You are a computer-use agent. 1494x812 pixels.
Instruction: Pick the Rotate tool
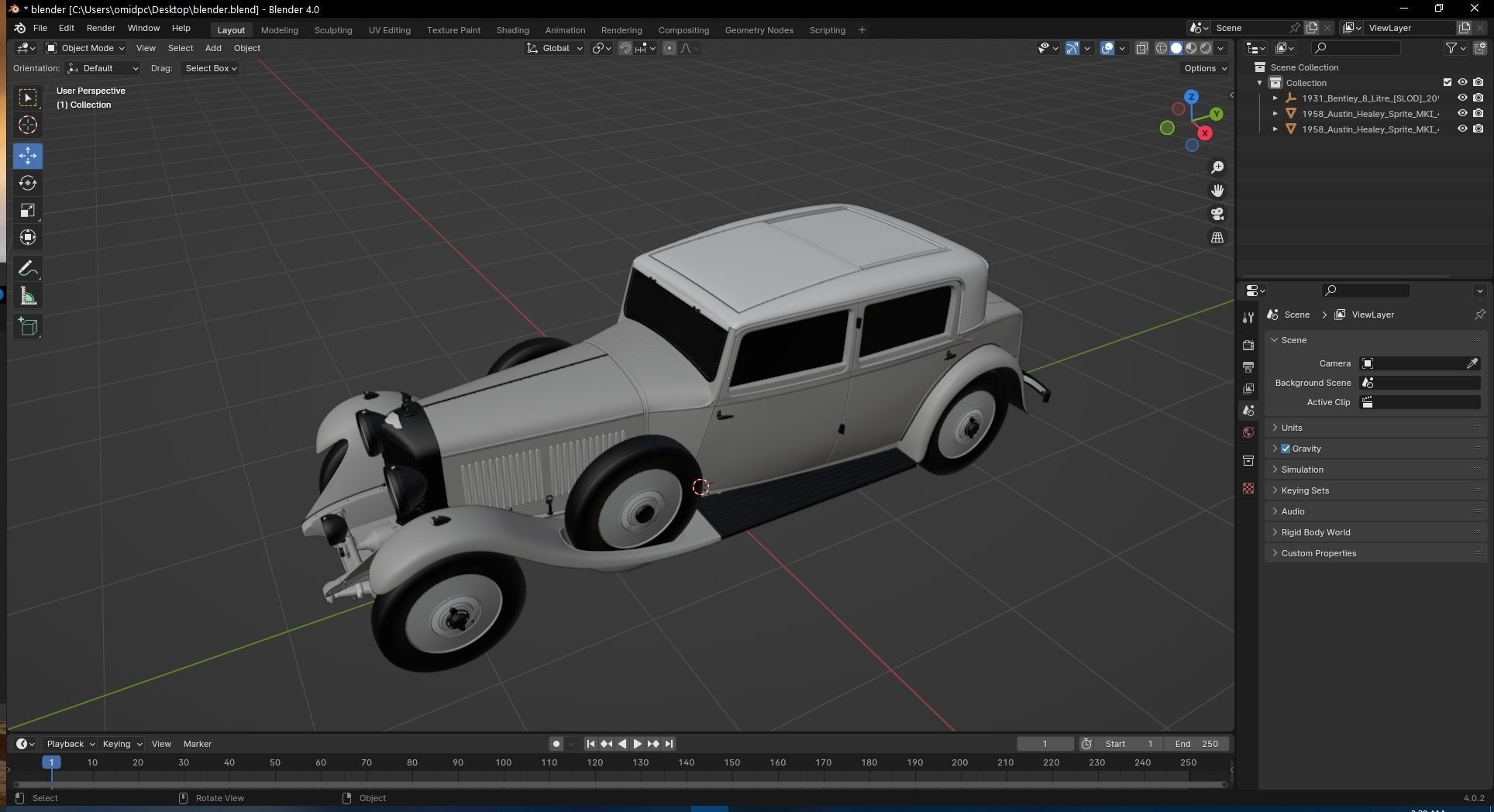click(x=28, y=183)
